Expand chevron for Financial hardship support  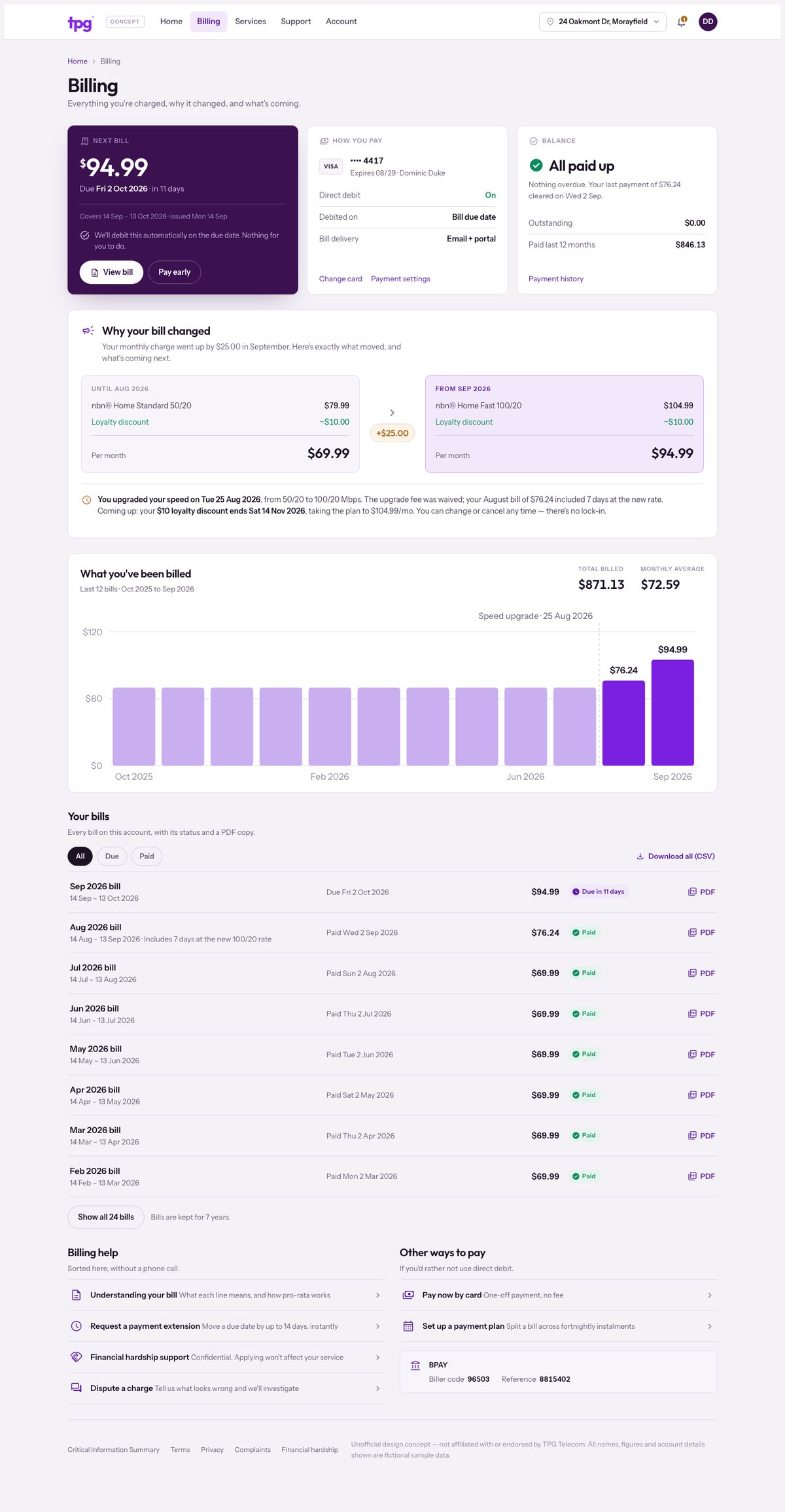(378, 1358)
